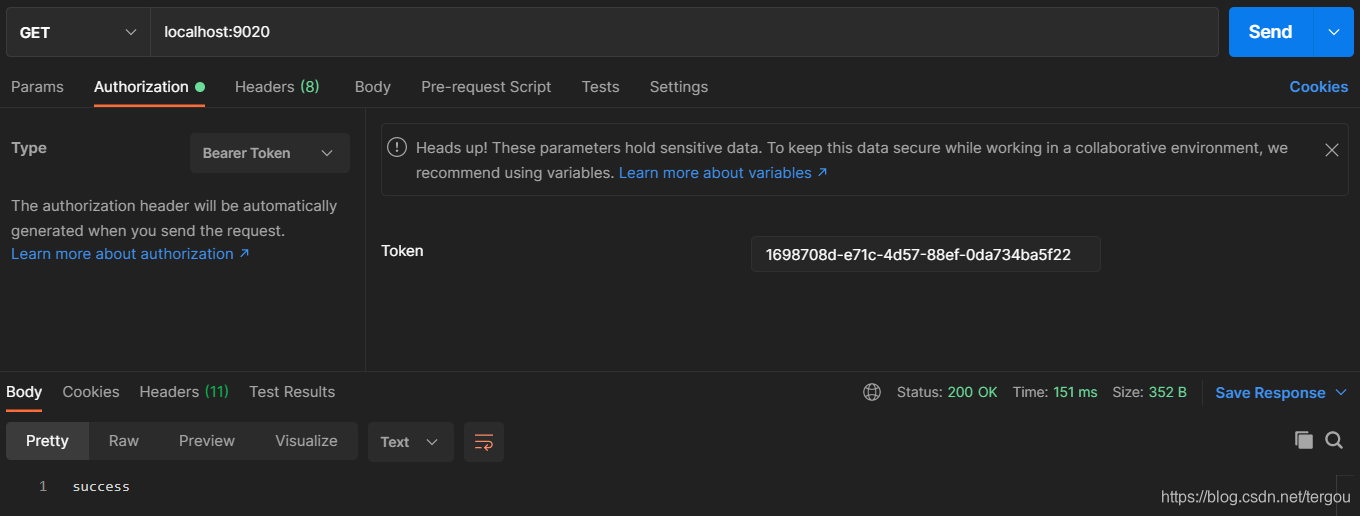Switch to the request Body tab

[373, 87]
